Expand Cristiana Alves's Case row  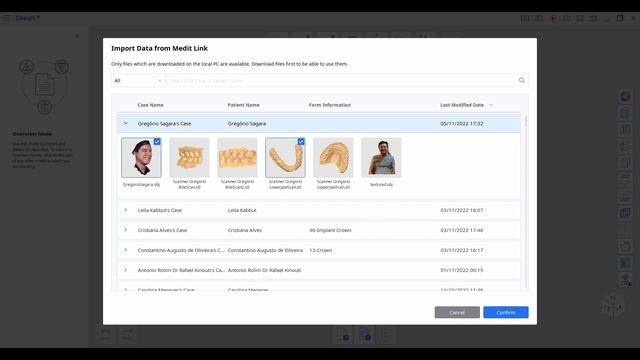(x=126, y=230)
